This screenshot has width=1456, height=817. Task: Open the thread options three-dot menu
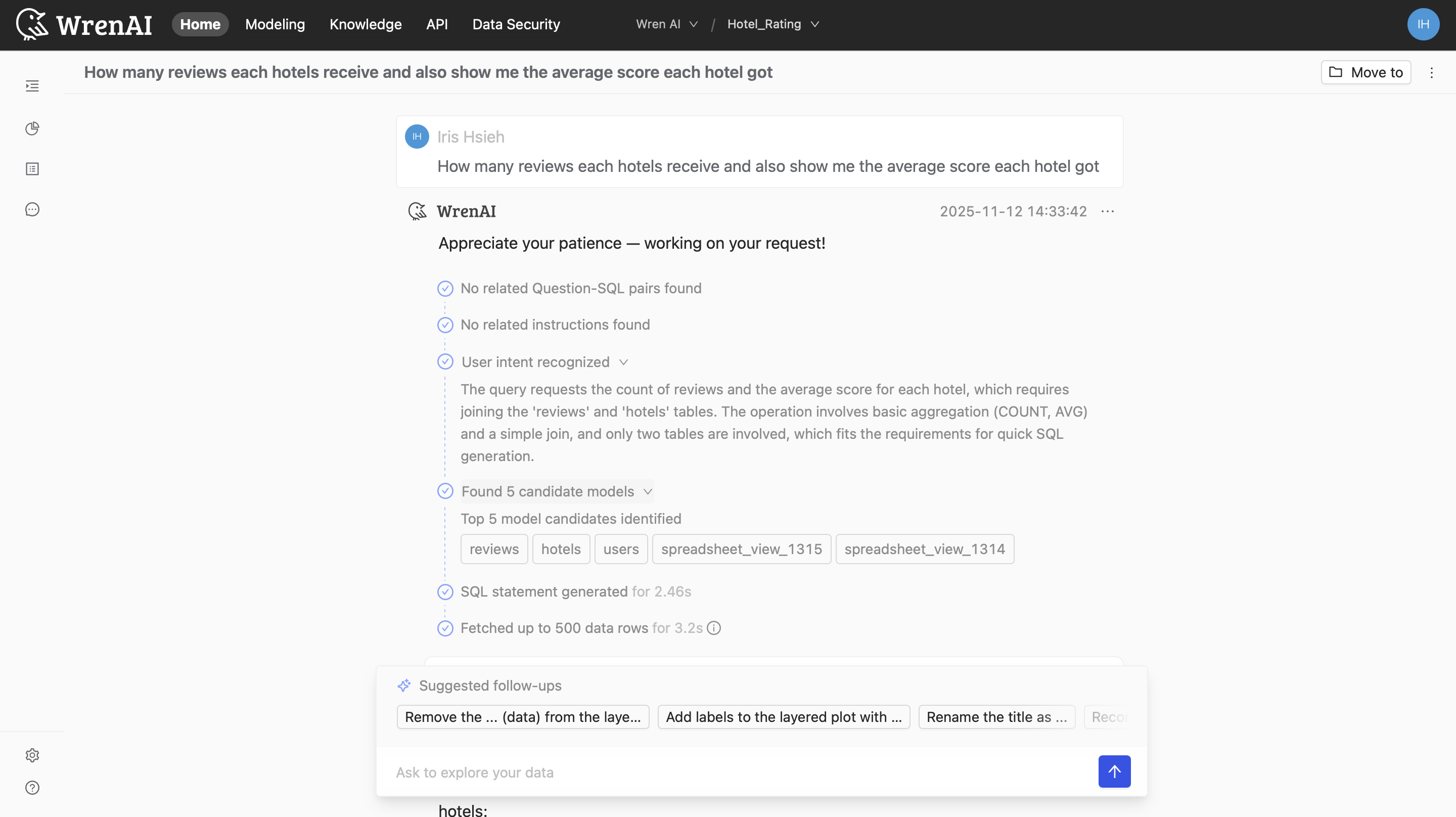(x=1432, y=72)
